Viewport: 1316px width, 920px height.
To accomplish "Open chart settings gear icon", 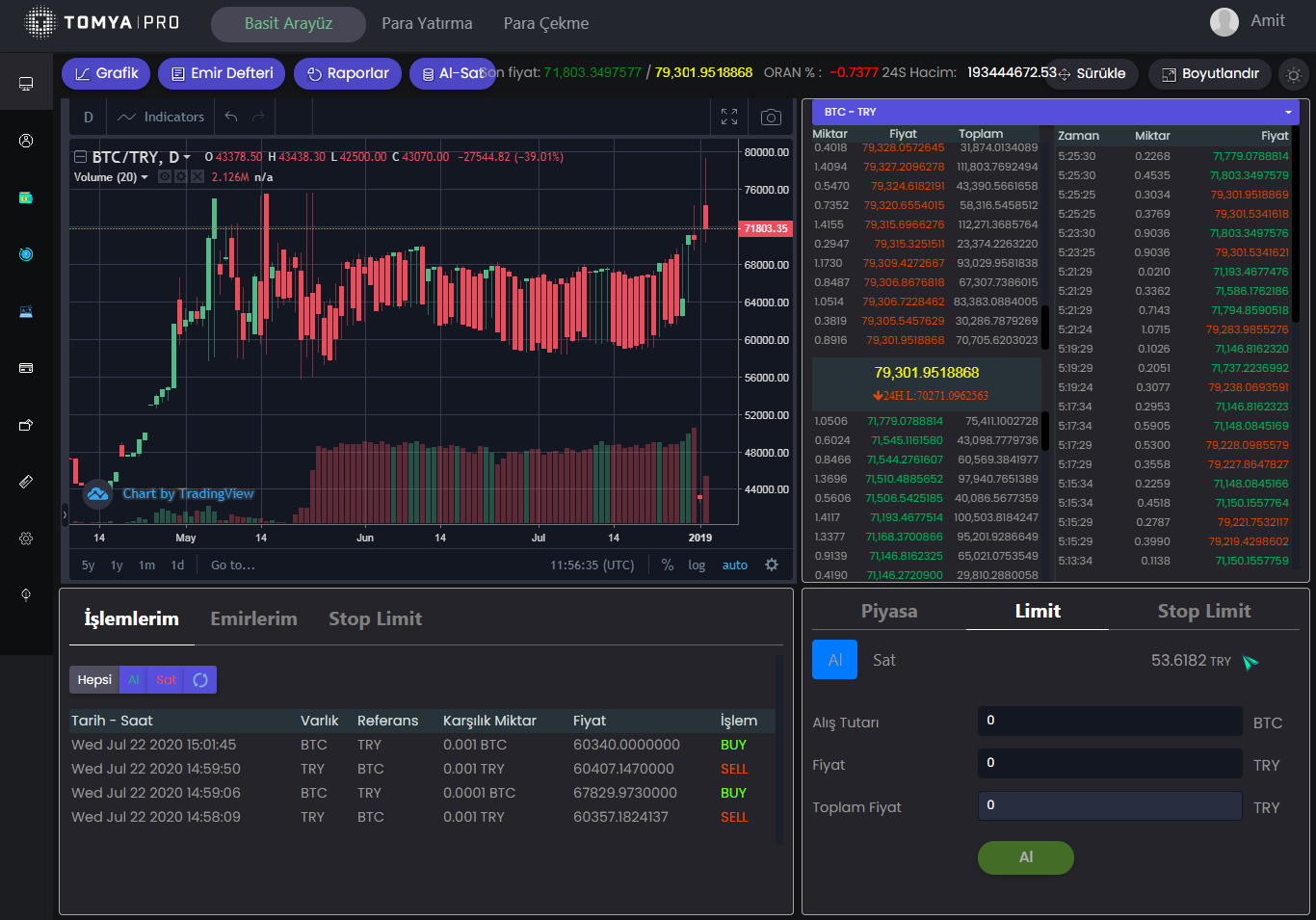I will coord(772,565).
